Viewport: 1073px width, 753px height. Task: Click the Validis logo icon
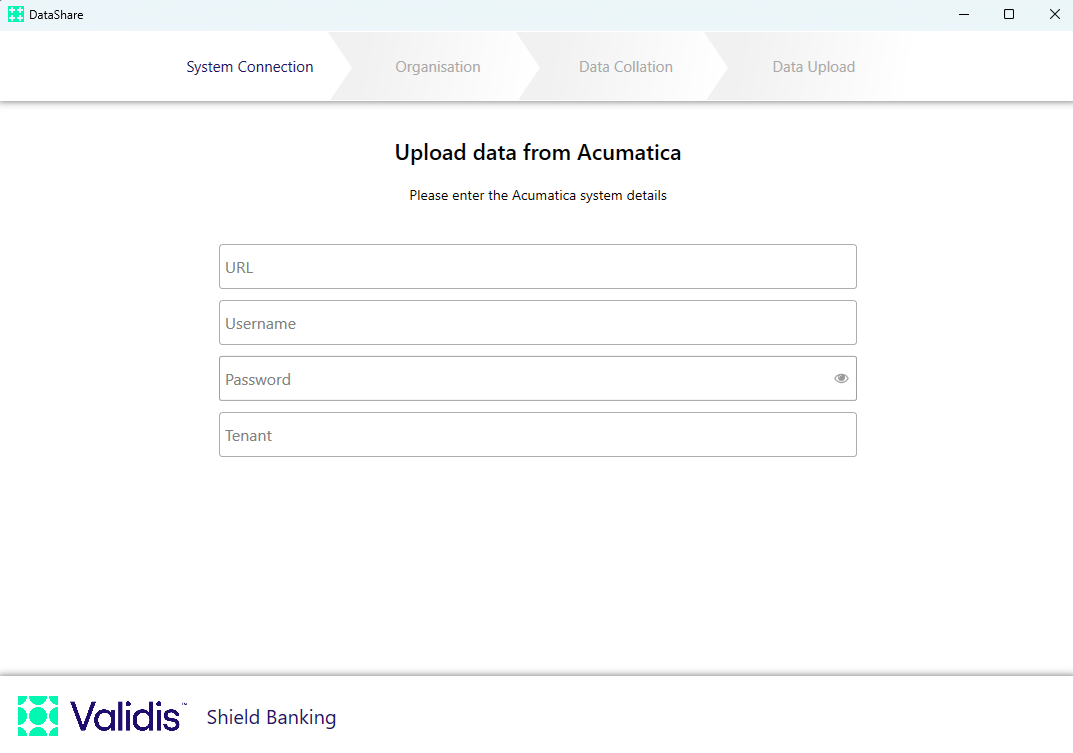tap(38, 716)
